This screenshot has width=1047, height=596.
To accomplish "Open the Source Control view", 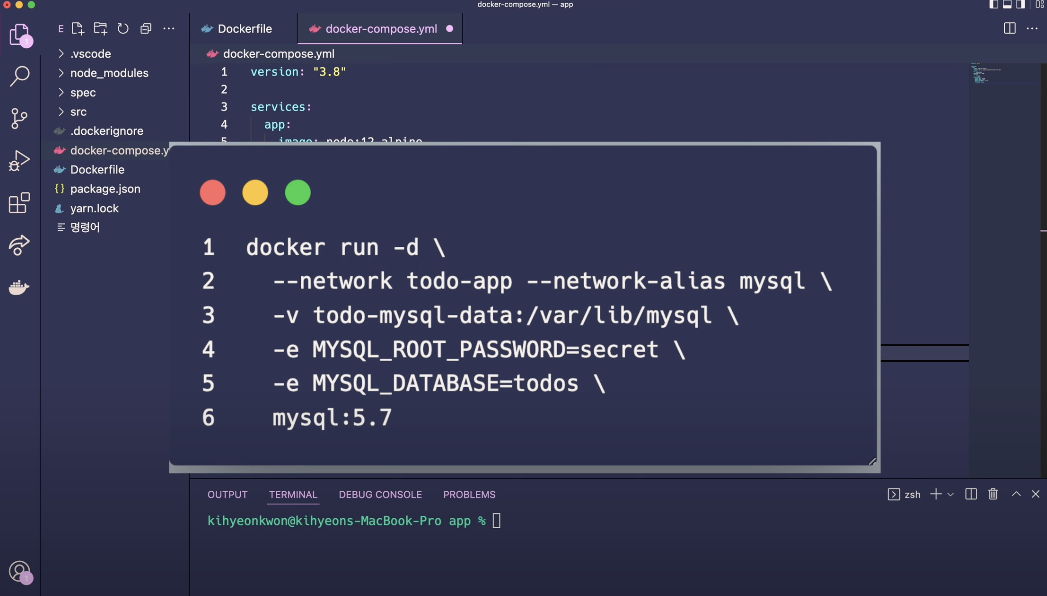I will click(x=20, y=118).
